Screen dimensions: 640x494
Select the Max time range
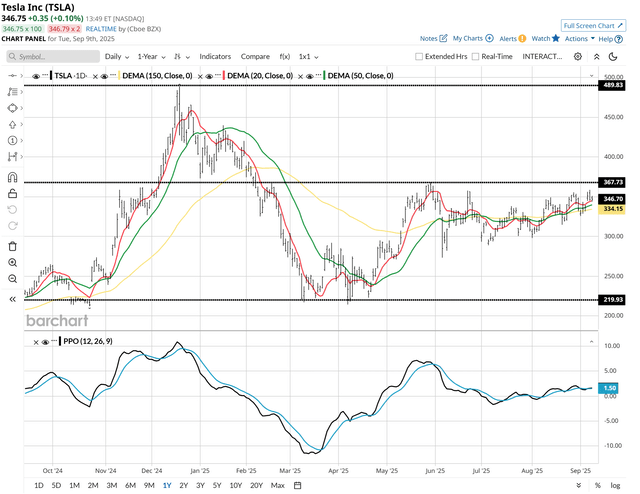(x=278, y=485)
